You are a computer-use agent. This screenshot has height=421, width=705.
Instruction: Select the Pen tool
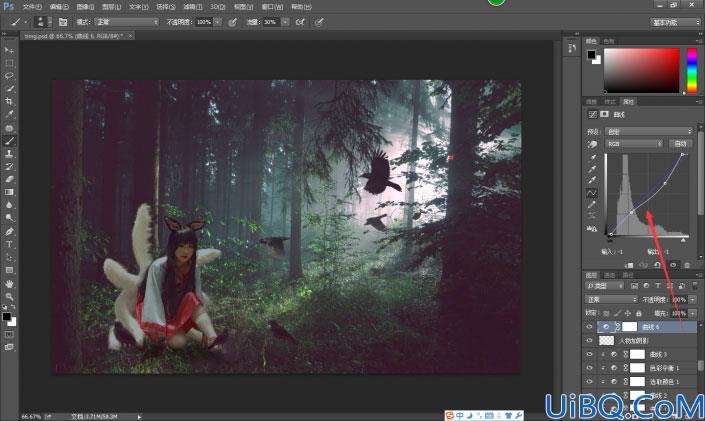coord(9,231)
